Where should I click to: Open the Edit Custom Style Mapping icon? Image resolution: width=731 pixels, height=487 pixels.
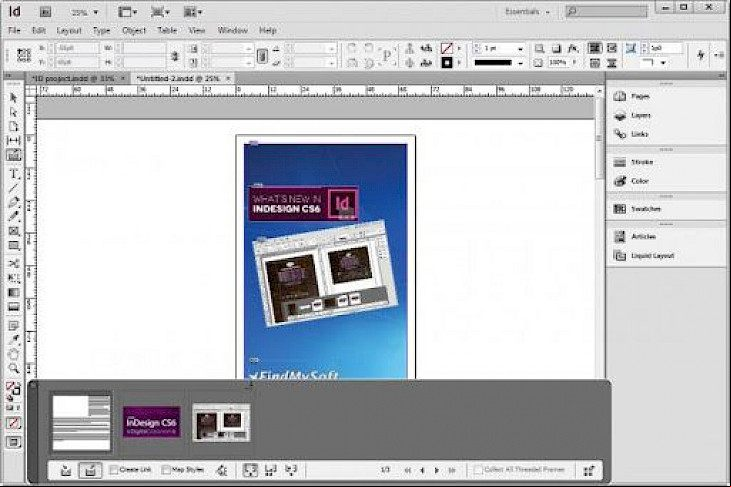(222, 471)
